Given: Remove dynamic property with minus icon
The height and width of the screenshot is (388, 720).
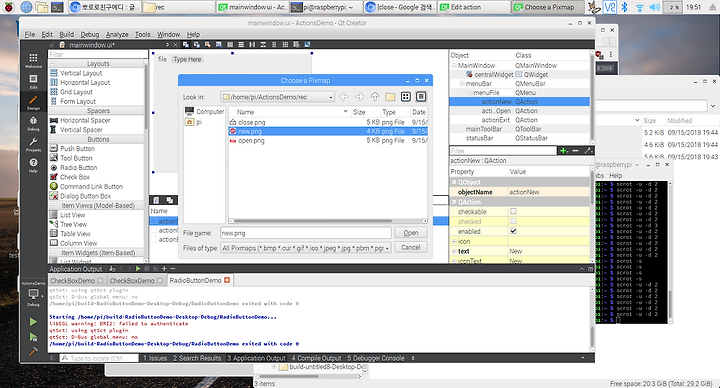Looking at the screenshot, I should (x=575, y=151).
